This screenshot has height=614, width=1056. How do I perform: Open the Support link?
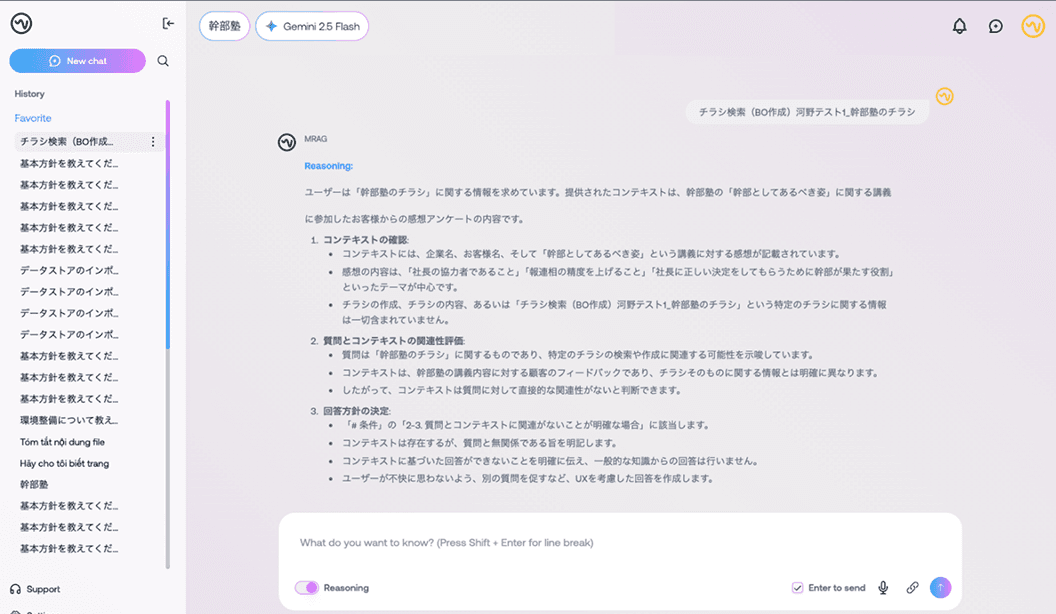[35, 589]
